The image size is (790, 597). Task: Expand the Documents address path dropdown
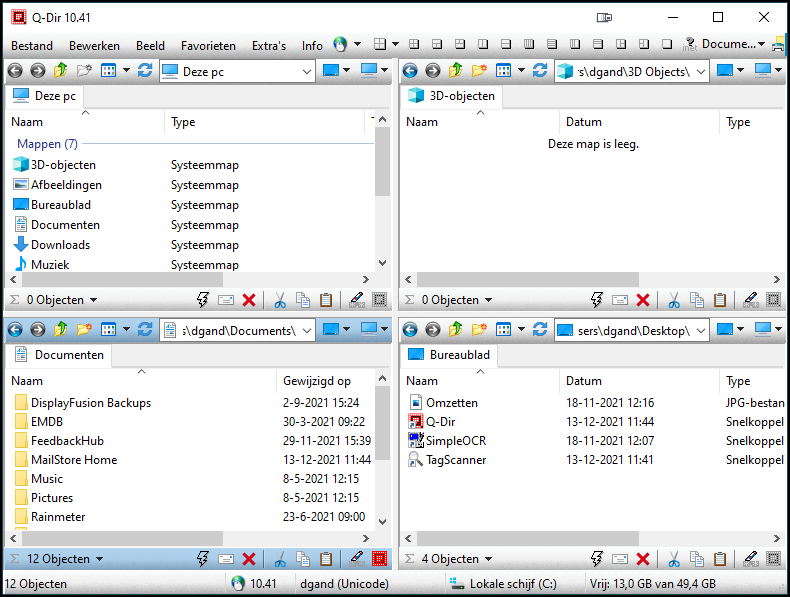click(306, 330)
